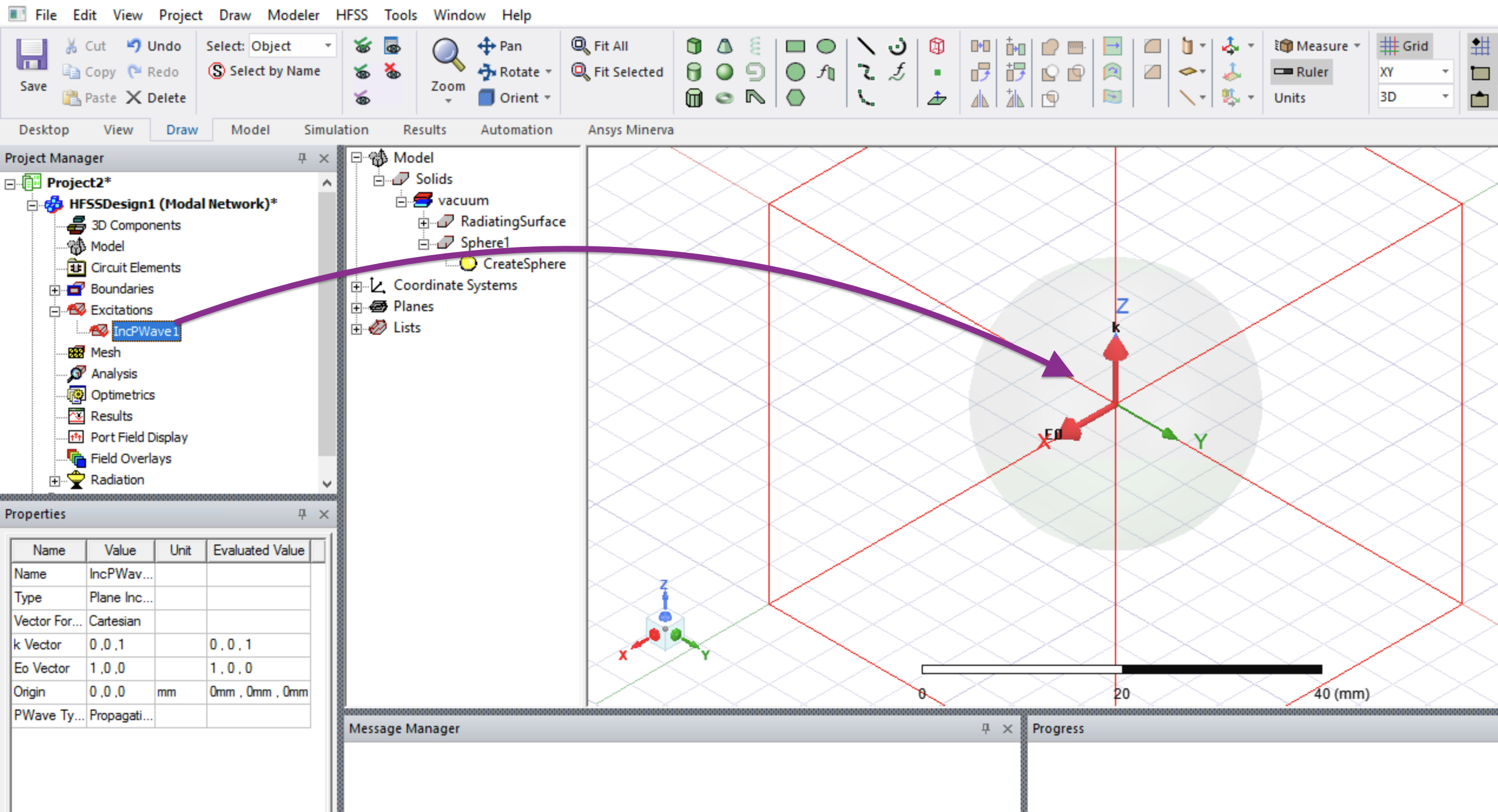Viewport: 1498px width, 812px height.
Task: Select the Draw Helix tool
Action: (x=755, y=45)
